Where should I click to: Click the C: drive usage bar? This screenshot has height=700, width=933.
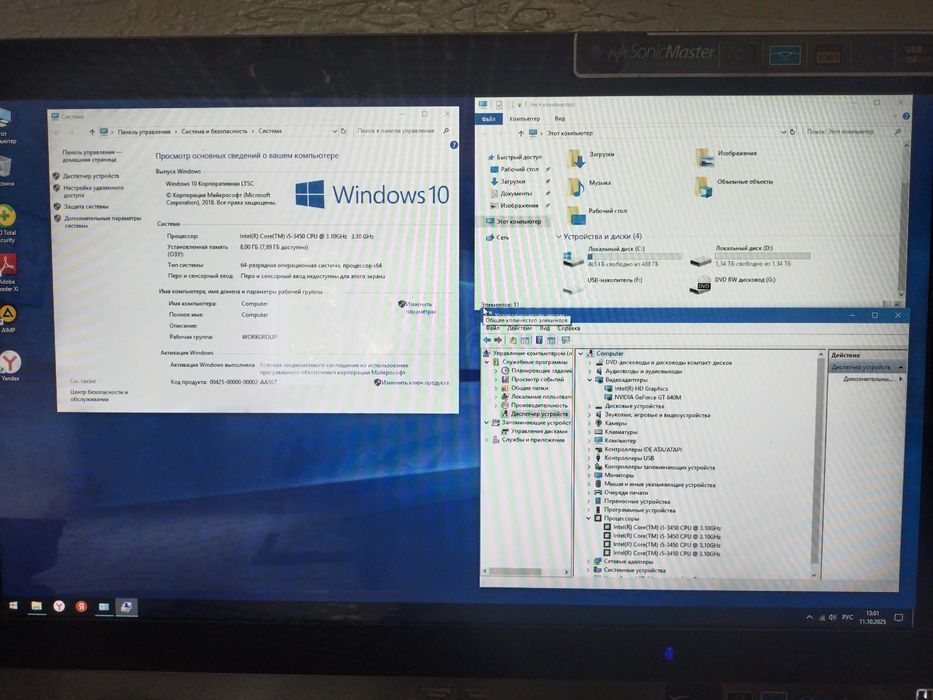(x=634, y=256)
